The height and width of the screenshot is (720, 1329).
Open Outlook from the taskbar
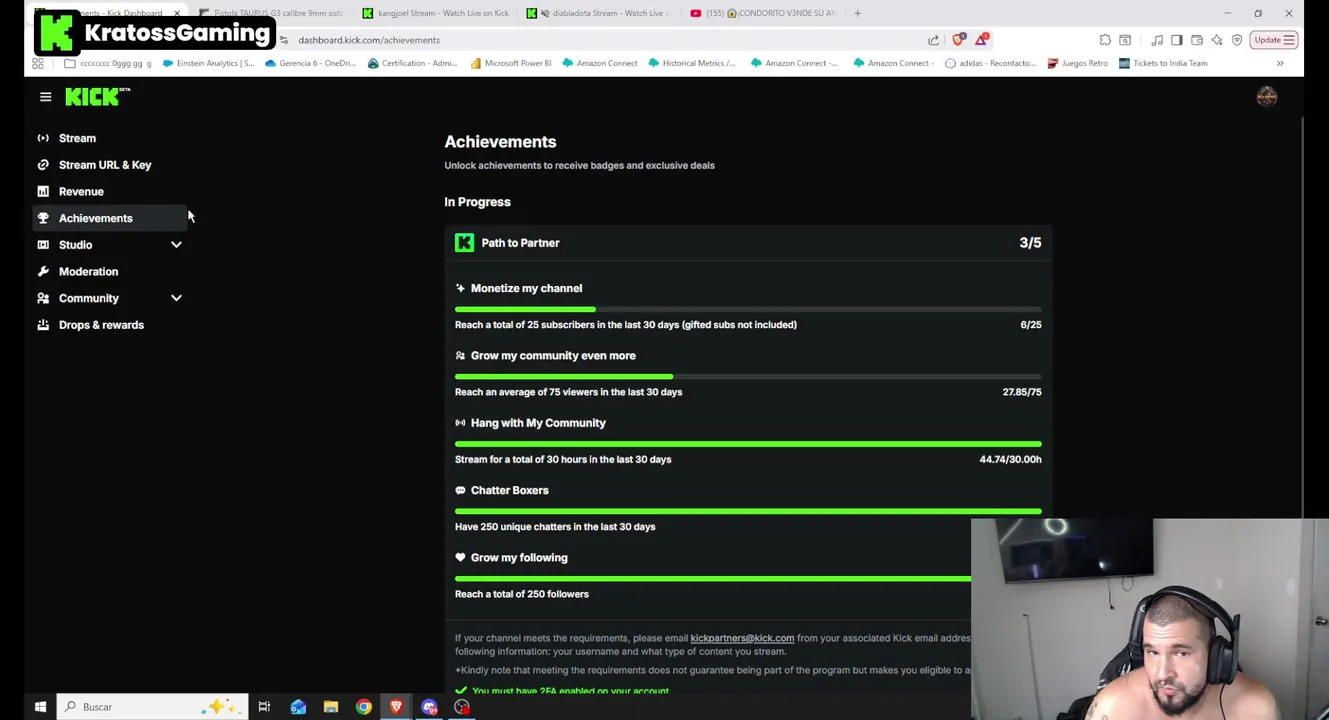coord(298,707)
